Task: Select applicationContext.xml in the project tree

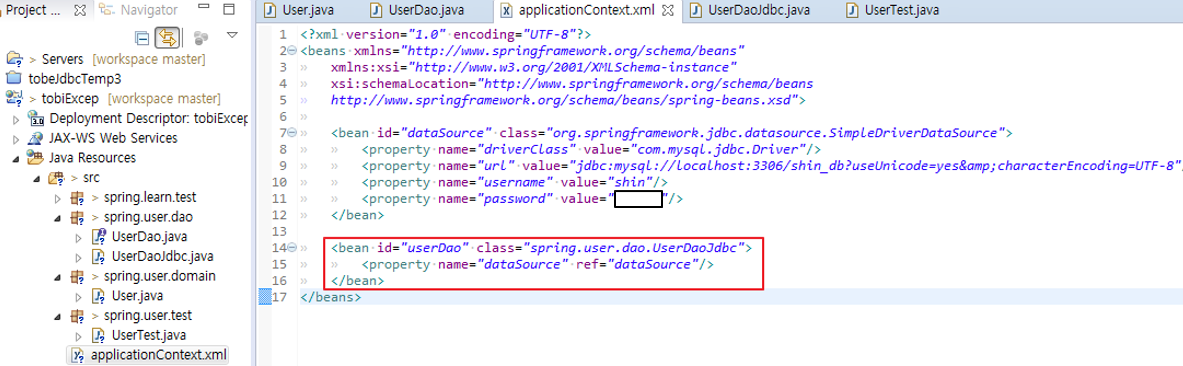Action: tap(158, 355)
